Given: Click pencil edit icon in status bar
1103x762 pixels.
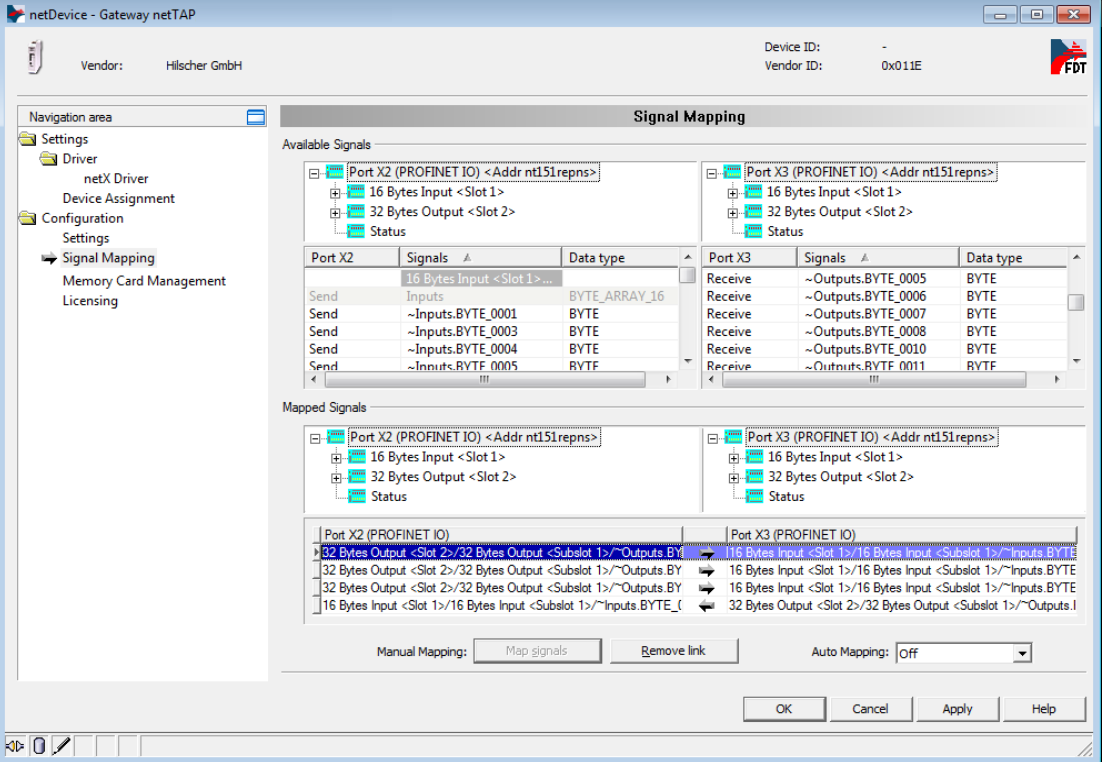Looking at the screenshot, I should pyautogui.click(x=61, y=746).
